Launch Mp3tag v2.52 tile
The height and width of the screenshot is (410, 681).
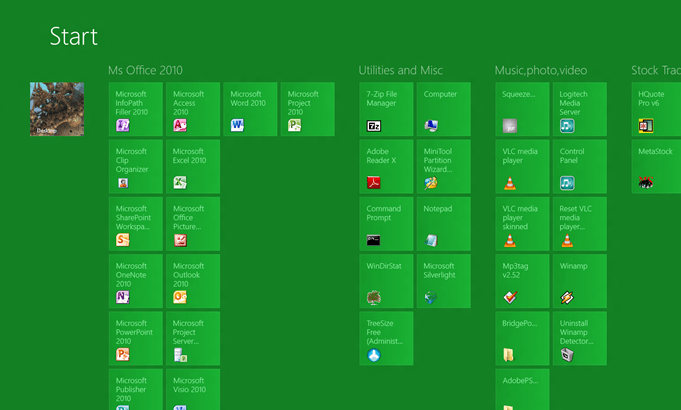pos(522,281)
